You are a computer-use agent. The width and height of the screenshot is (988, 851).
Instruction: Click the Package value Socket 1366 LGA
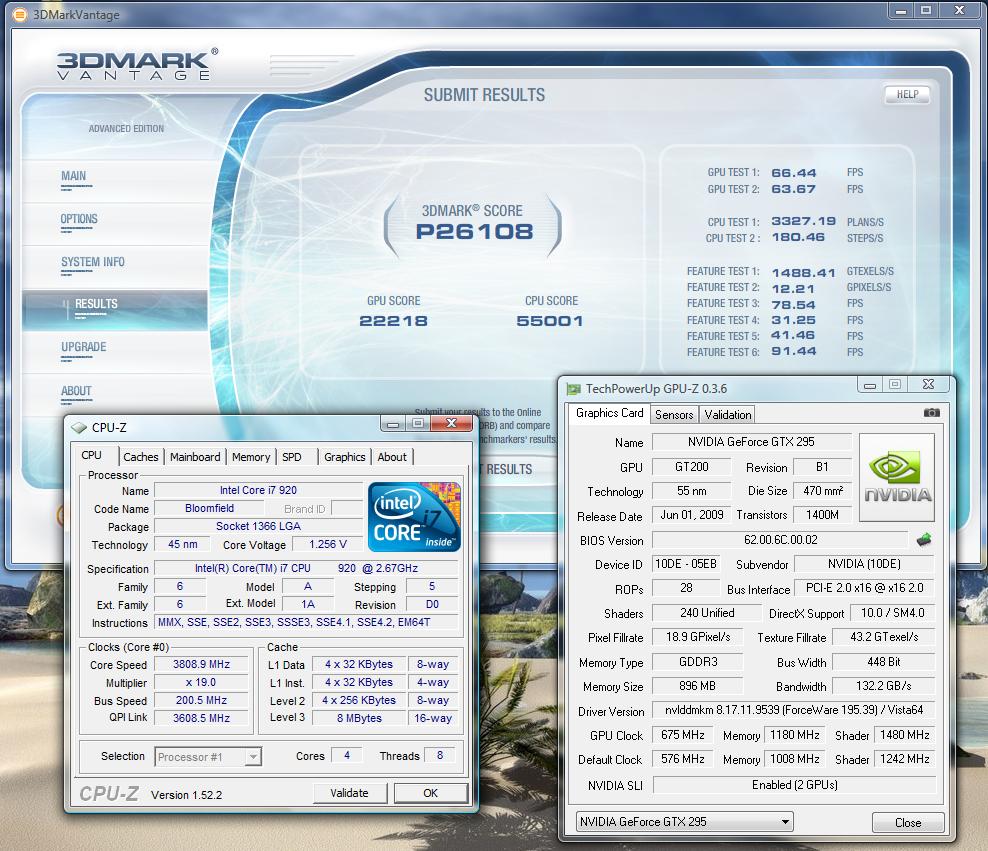click(x=258, y=526)
